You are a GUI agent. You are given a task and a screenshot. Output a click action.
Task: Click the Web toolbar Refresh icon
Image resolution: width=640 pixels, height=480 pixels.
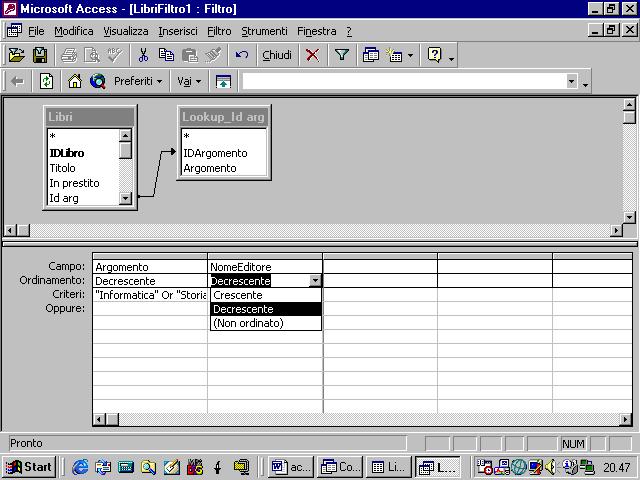[x=46, y=81]
